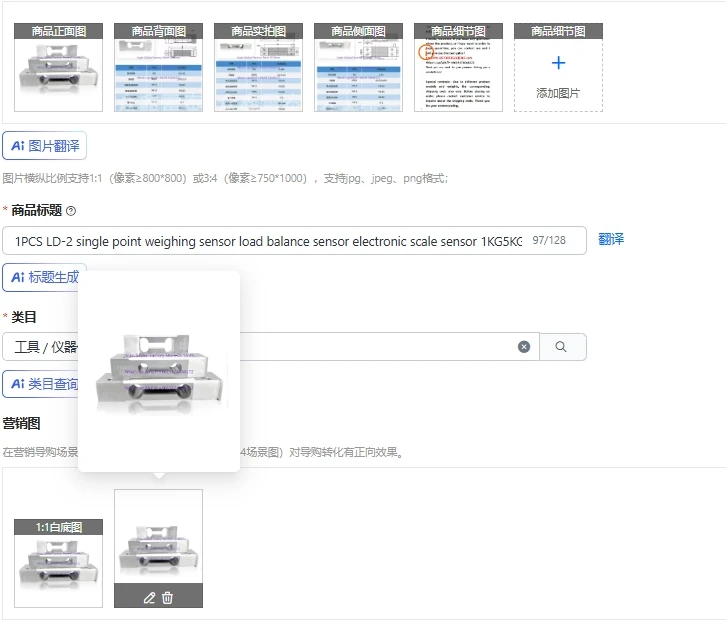Click the AI 图片翻译 button

tap(44, 146)
